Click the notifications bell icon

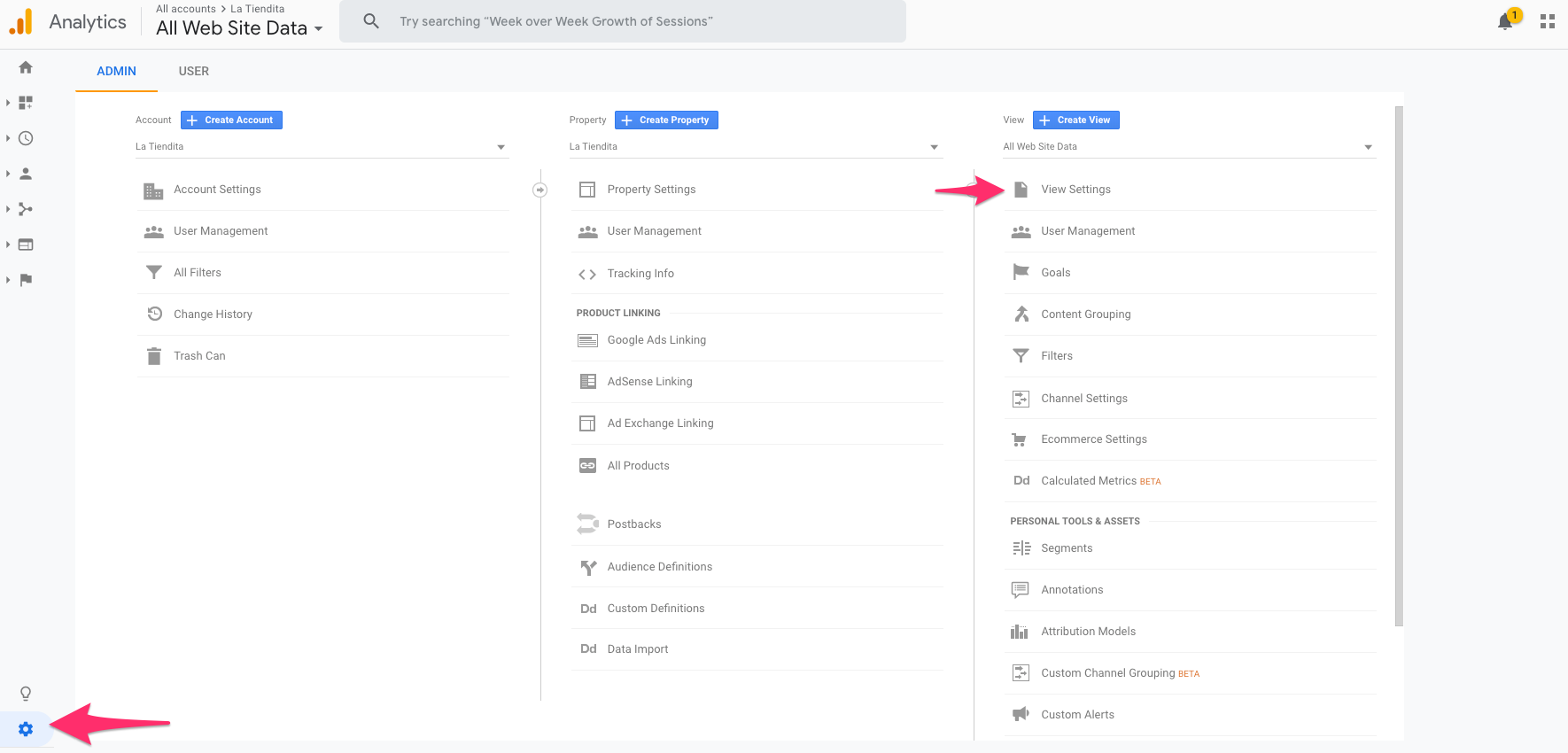(1505, 21)
